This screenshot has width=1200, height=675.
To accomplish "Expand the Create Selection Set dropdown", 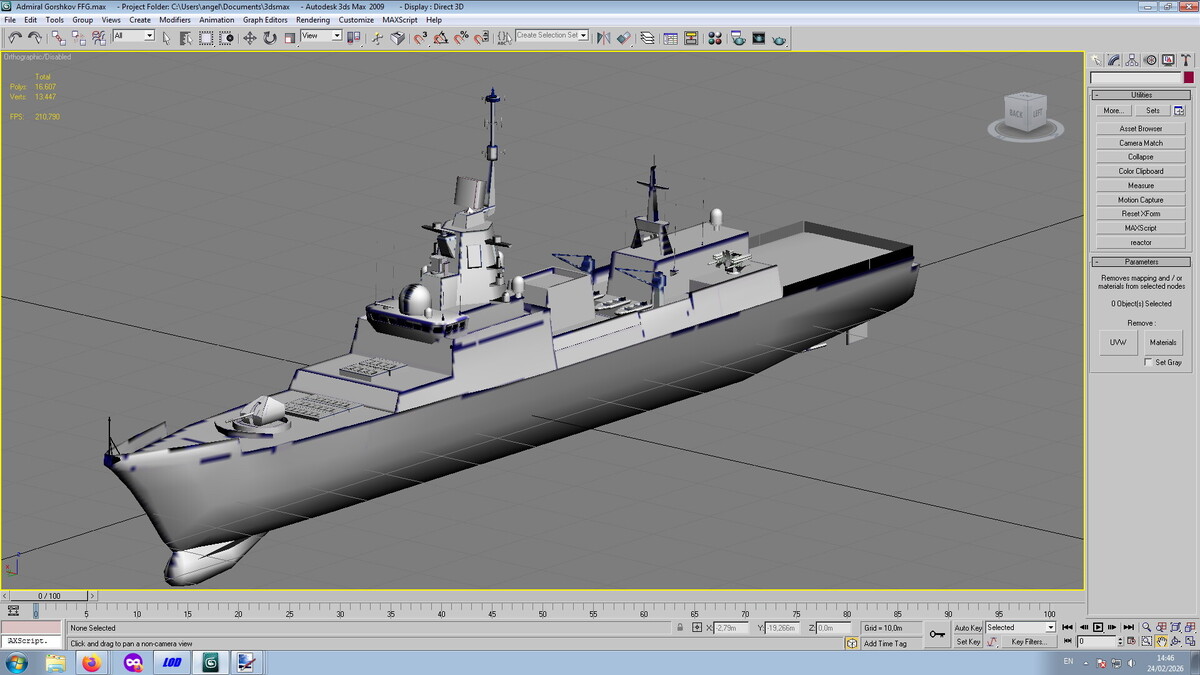I will coord(583,36).
